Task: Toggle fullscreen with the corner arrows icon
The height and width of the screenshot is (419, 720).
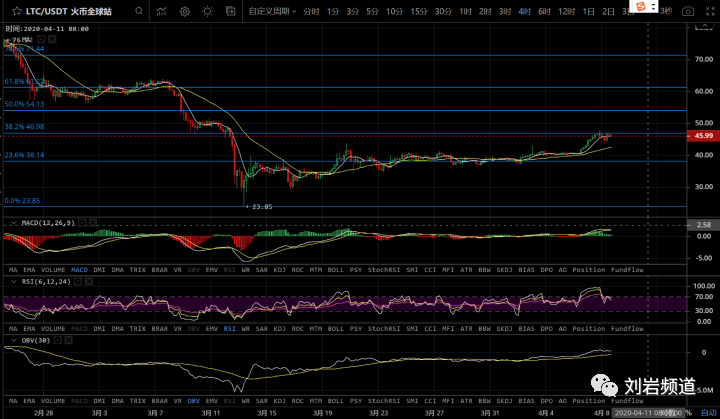Action: click(x=710, y=11)
